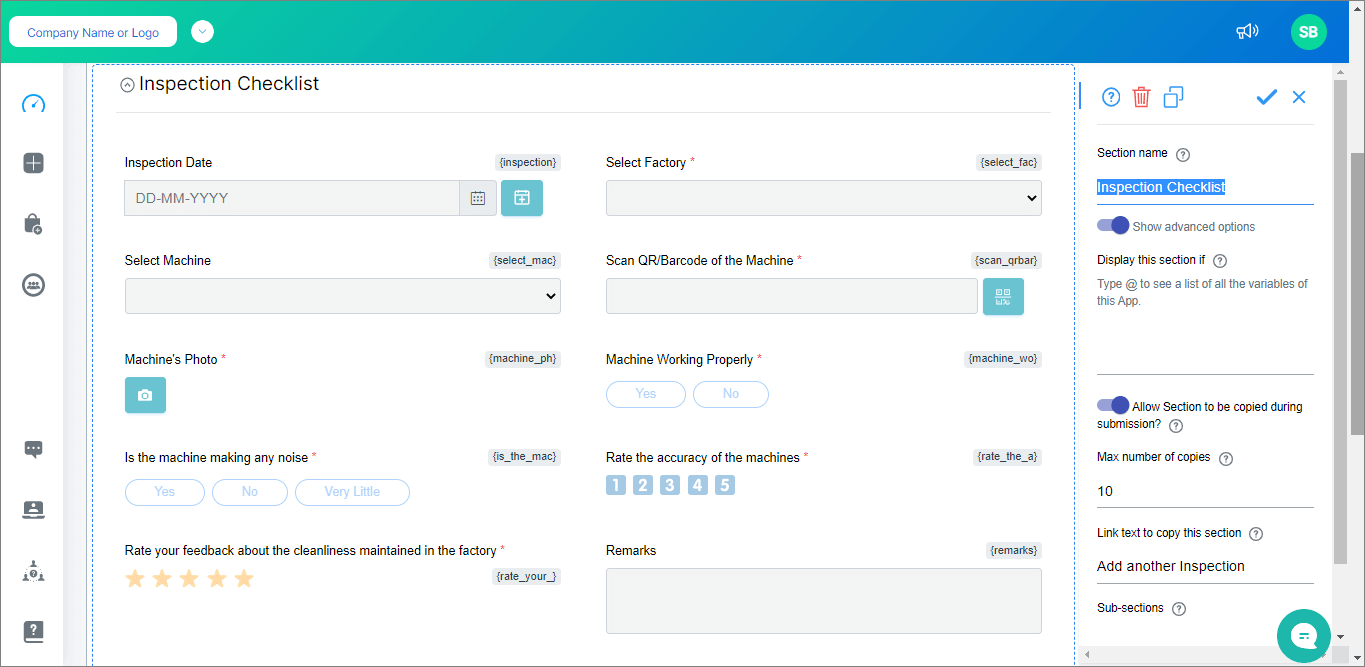Open the help question-mark icon beside the trash
The image size is (1365, 667).
point(1111,97)
